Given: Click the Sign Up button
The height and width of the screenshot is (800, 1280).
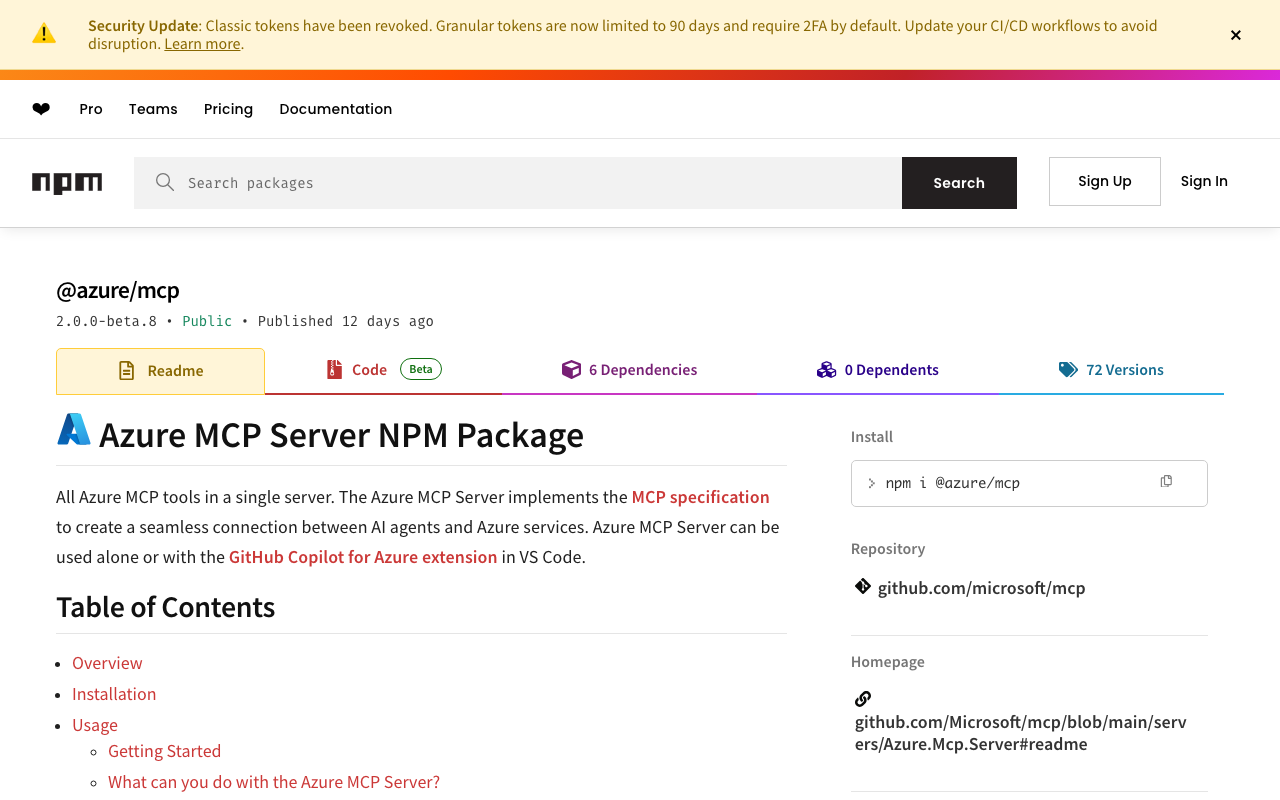Looking at the screenshot, I should [1104, 181].
